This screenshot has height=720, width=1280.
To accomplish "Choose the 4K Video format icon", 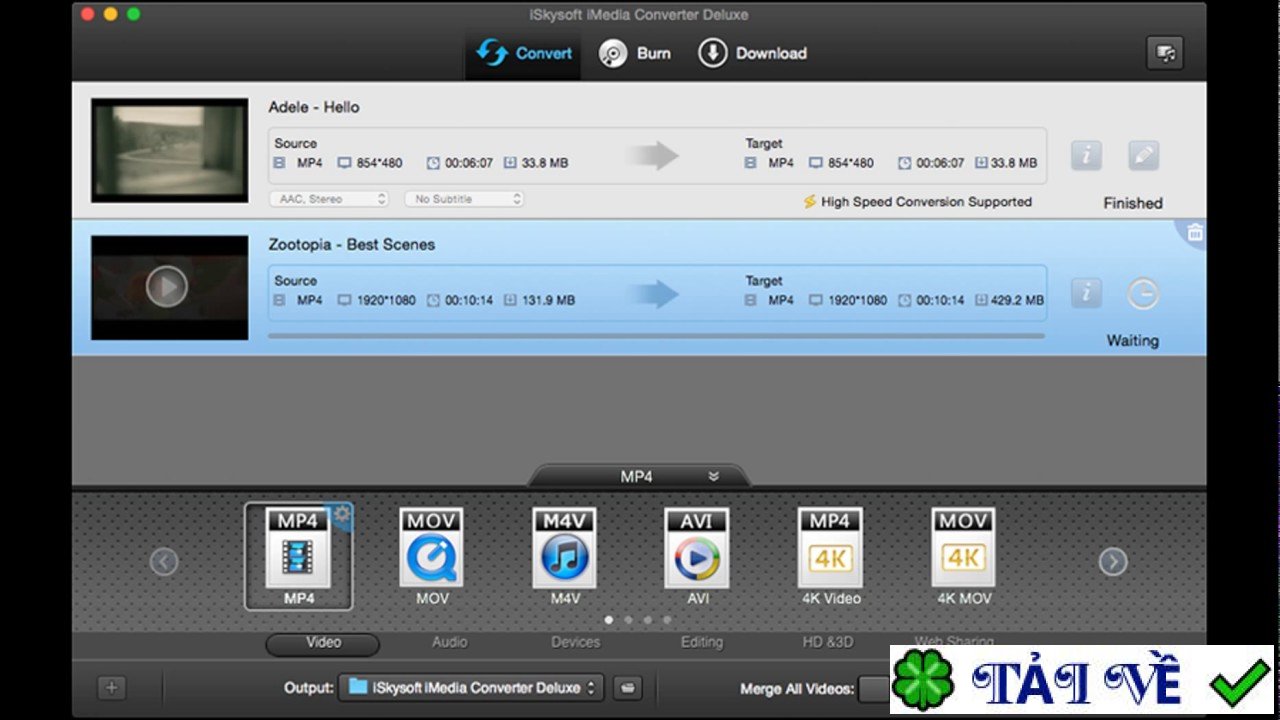I will (x=830, y=548).
